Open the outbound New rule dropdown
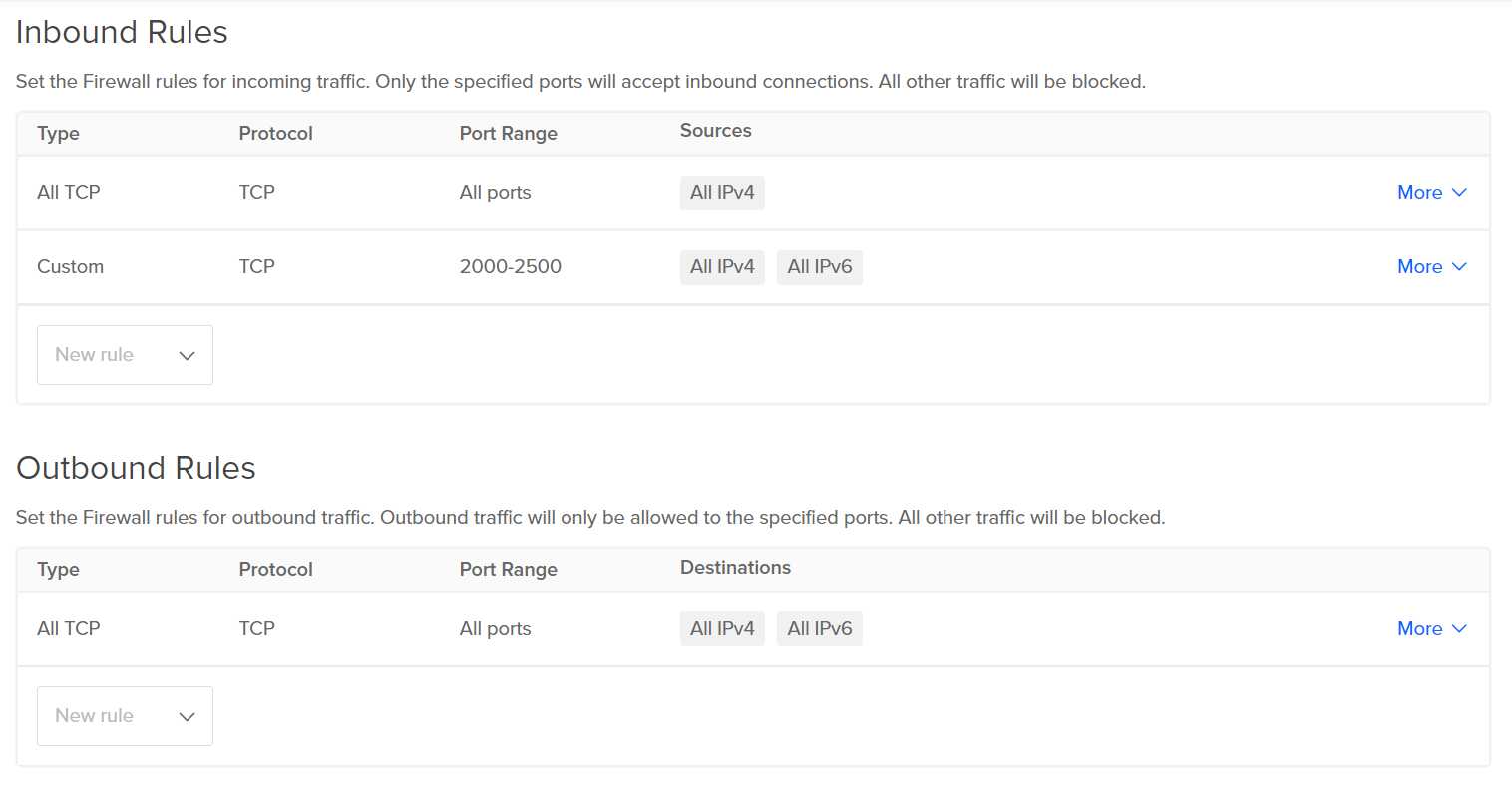The image size is (1512, 801). (x=125, y=716)
